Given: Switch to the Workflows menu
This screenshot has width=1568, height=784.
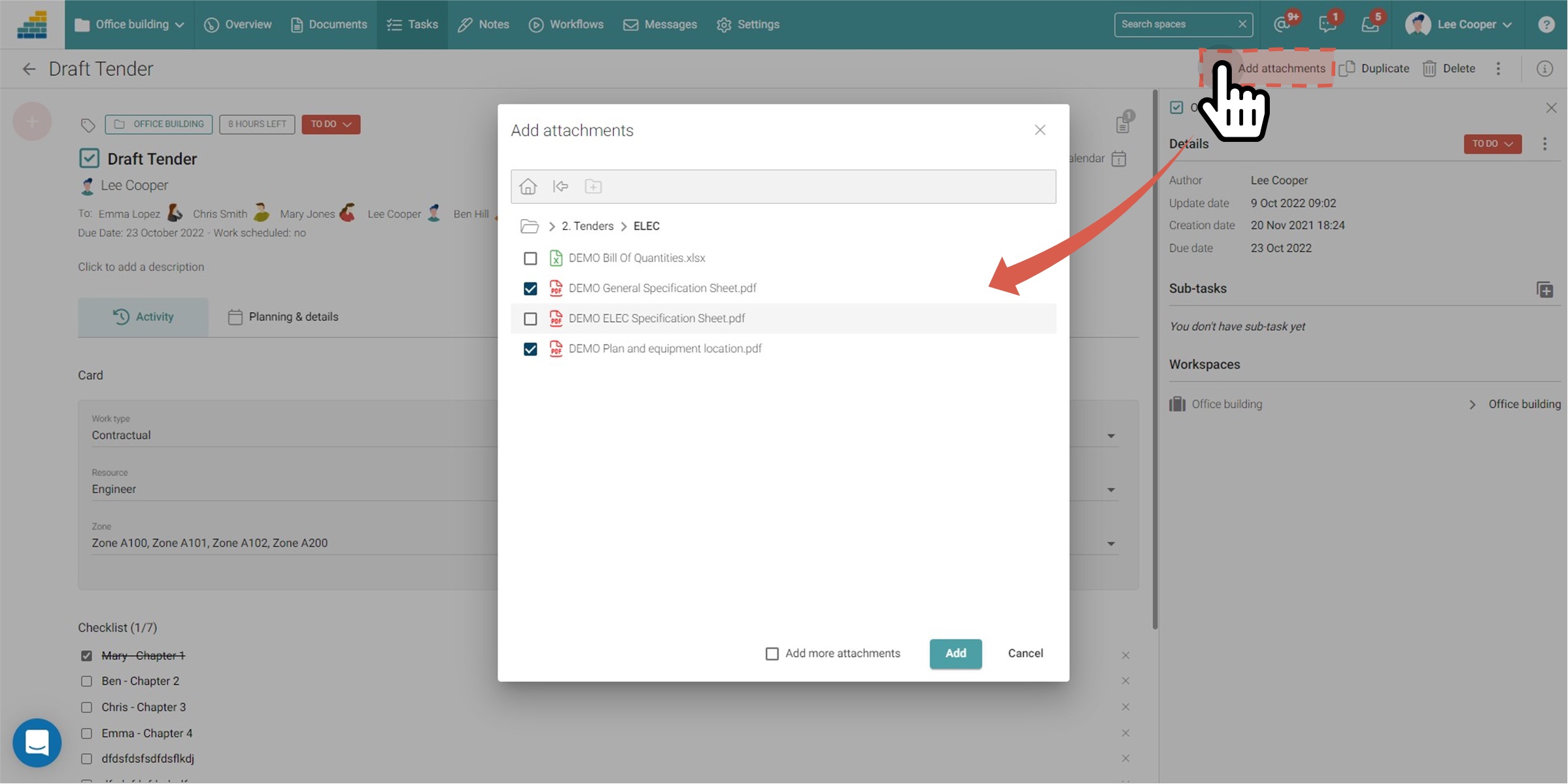Looking at the screenshot, I should tap(566, 24).
